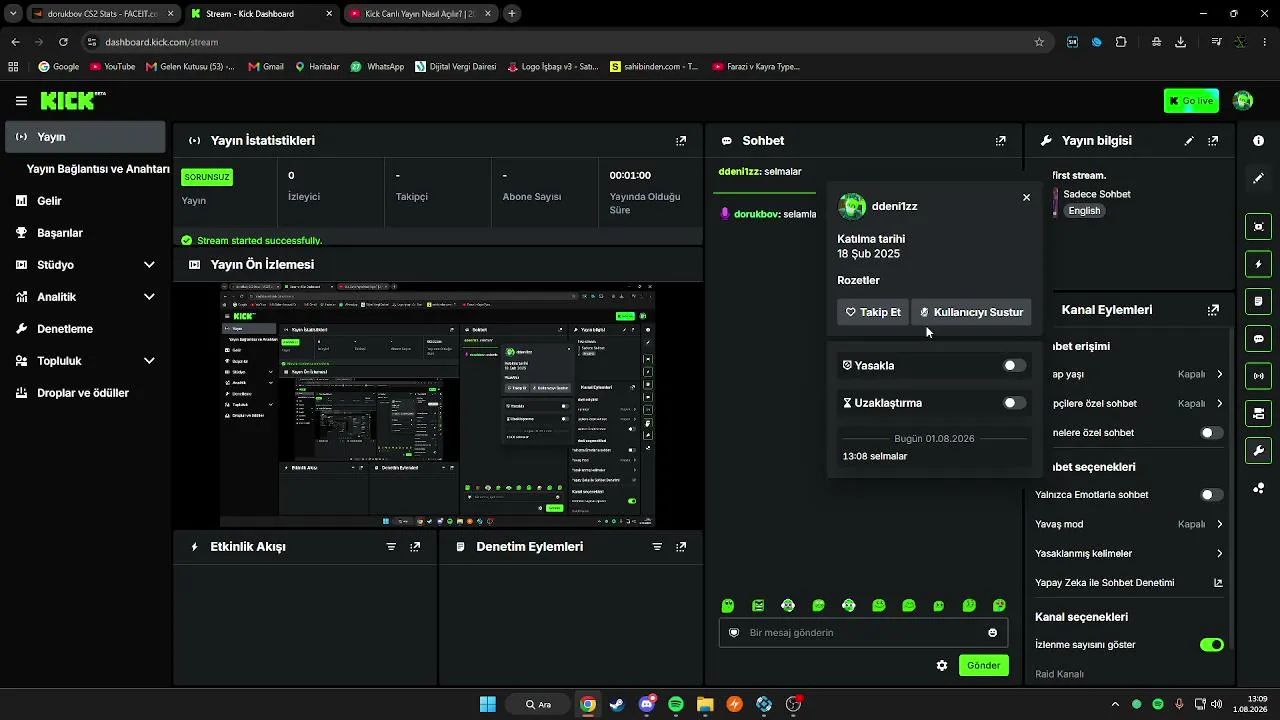Screen dimensions: 1280x720
Task: Open the emoji picker in the message box
Action: click(992, 633)
